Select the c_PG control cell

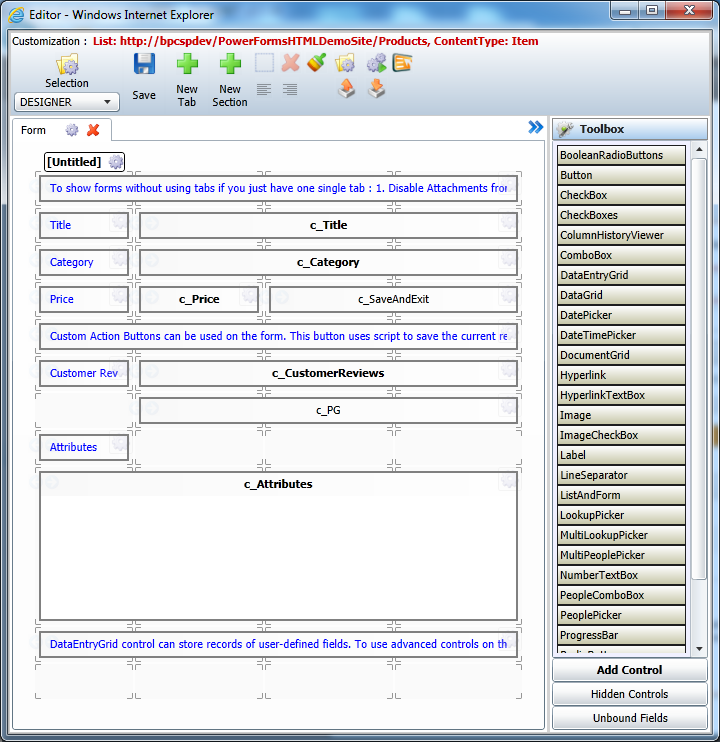coord(328,410)
